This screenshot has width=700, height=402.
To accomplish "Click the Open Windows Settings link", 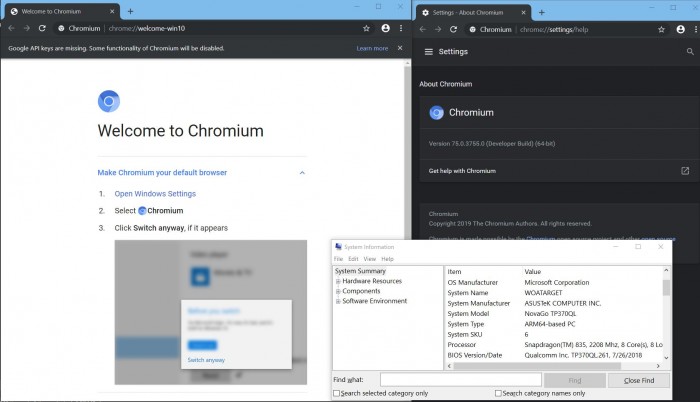I will coord(155,194).
